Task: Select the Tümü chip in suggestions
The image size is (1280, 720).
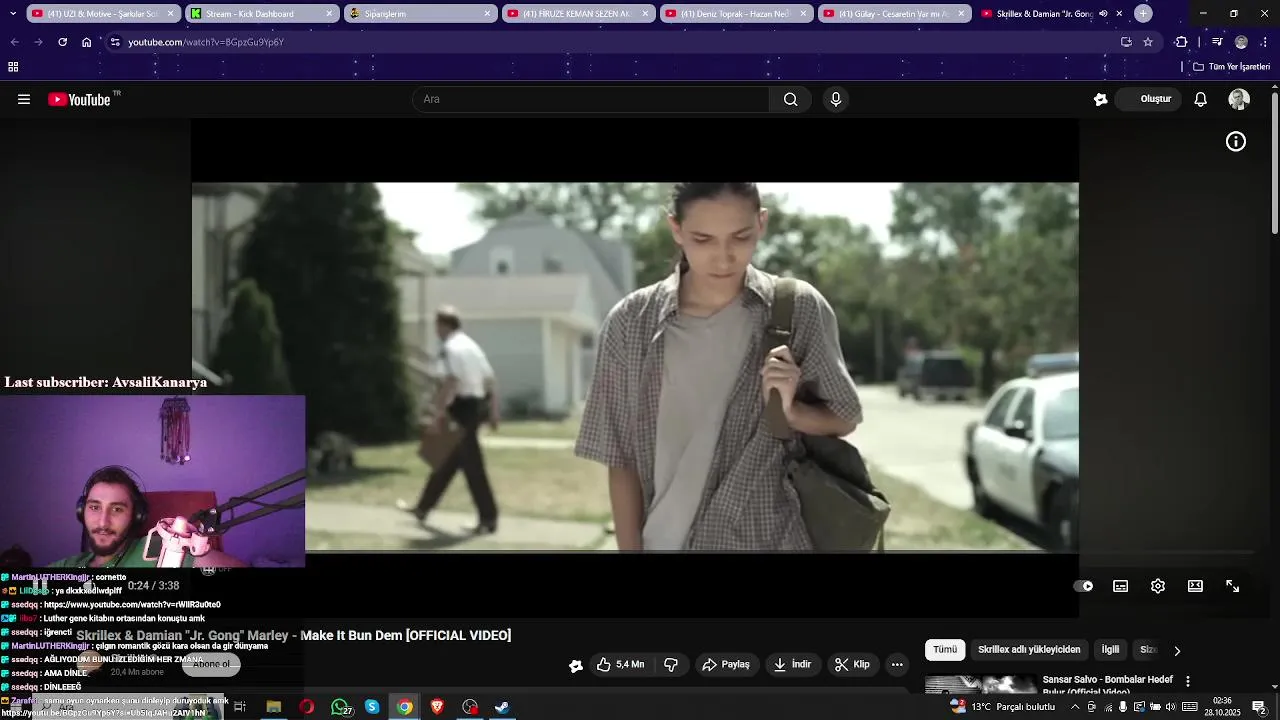Action: pos(945,650)
